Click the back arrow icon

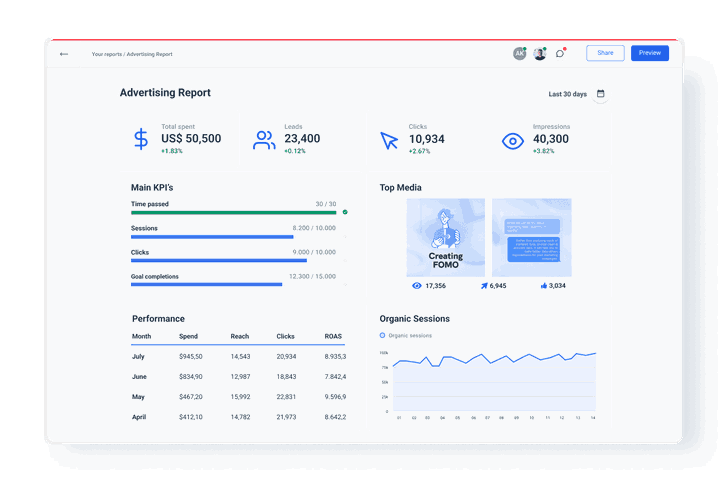(64, 54)
